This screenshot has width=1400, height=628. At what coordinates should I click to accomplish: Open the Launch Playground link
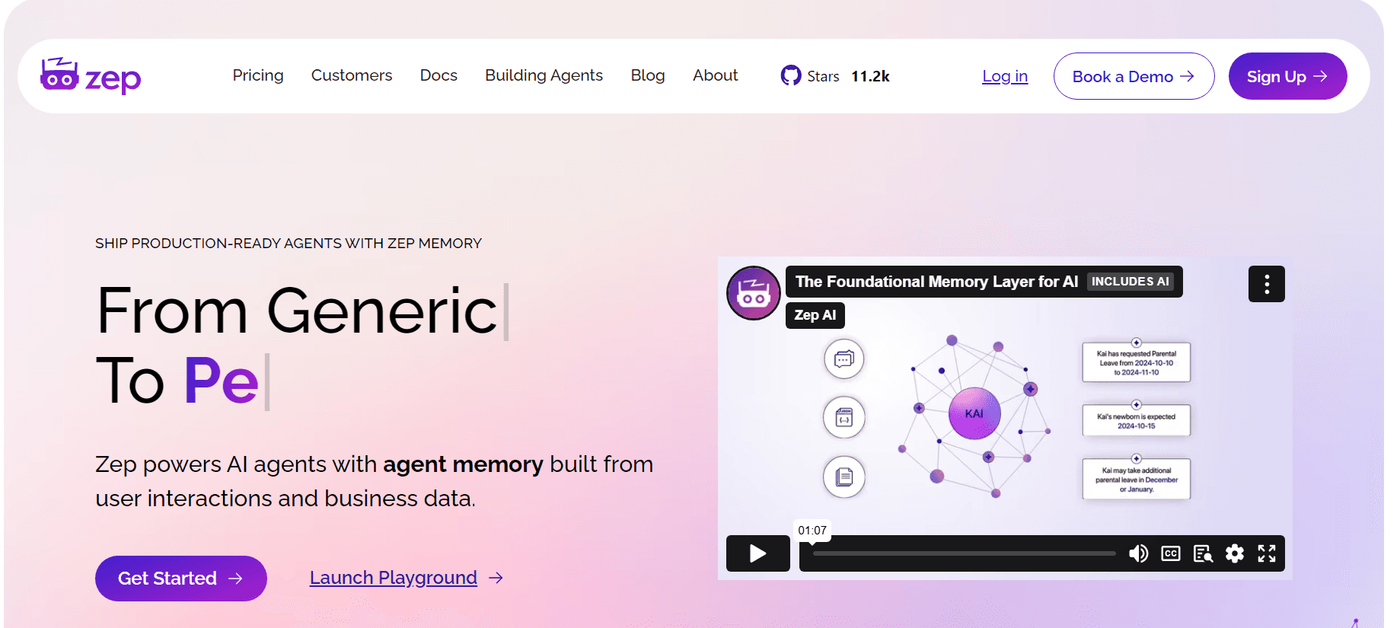[x=406, y=578]
